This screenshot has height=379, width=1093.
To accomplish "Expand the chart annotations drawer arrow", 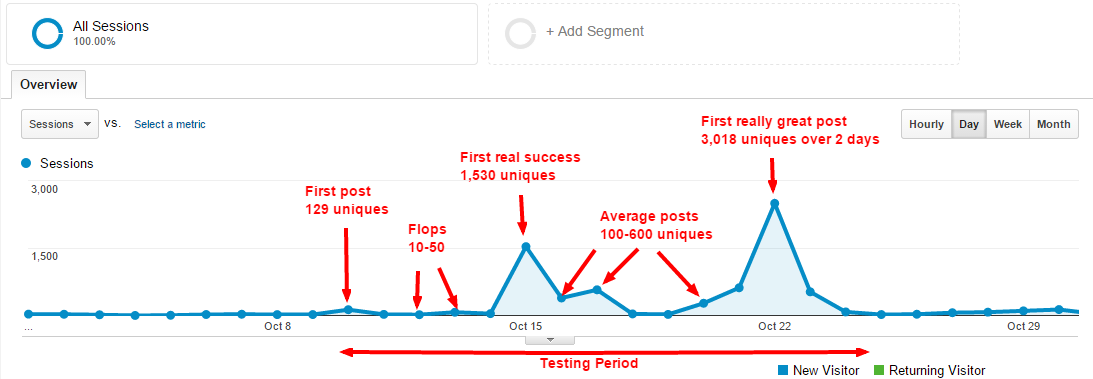I will [x=550, y=340].
